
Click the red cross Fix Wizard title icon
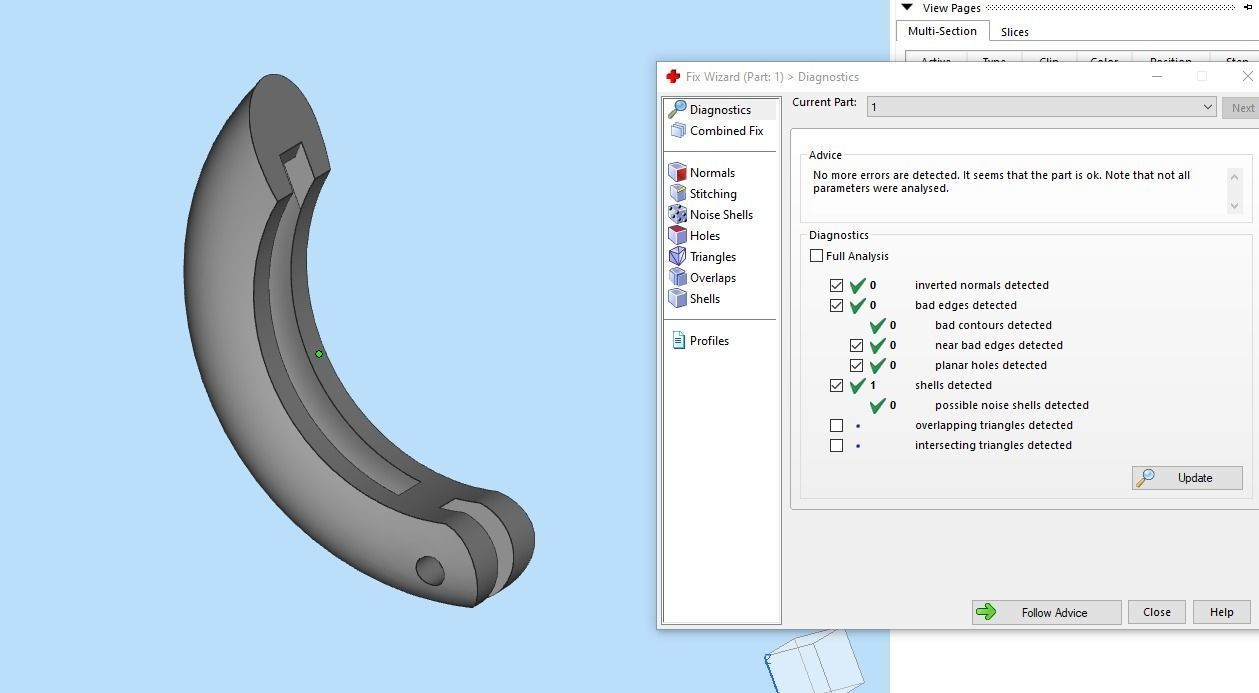tap(673, 76)
